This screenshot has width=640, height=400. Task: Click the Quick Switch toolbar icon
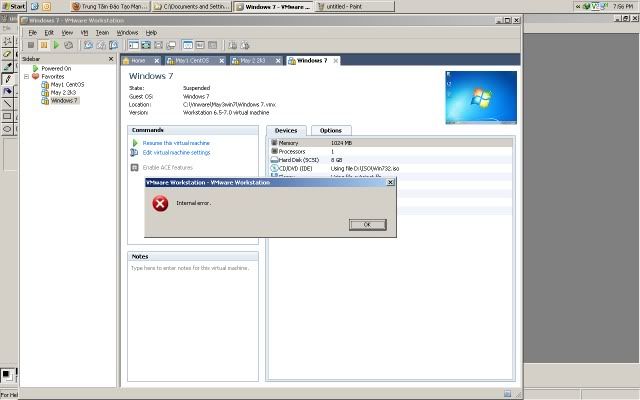coord(146,45)
